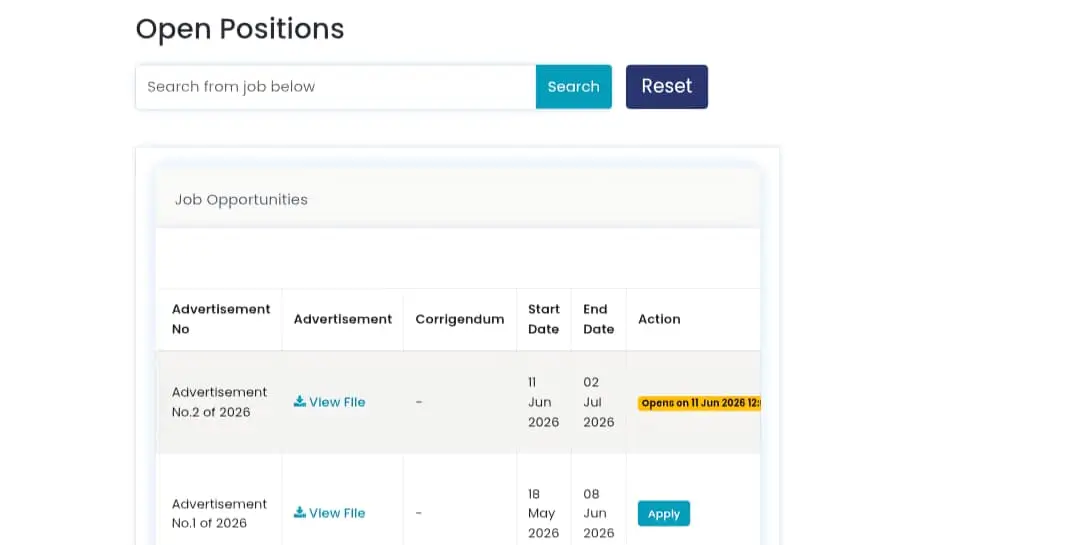Click the End Date column header
Image resolution: width=1080 pixels, height=545 pixels.
pyautogui.click(x=598, y=319)
